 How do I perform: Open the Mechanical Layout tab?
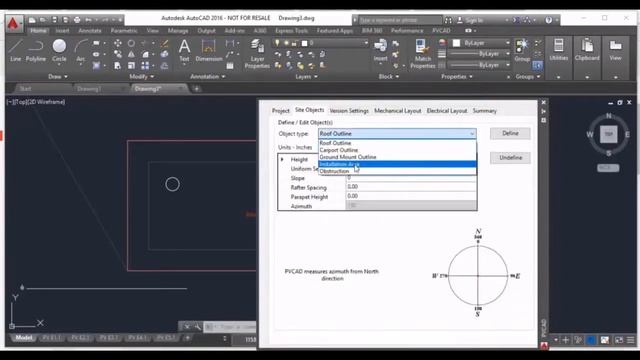398,111
